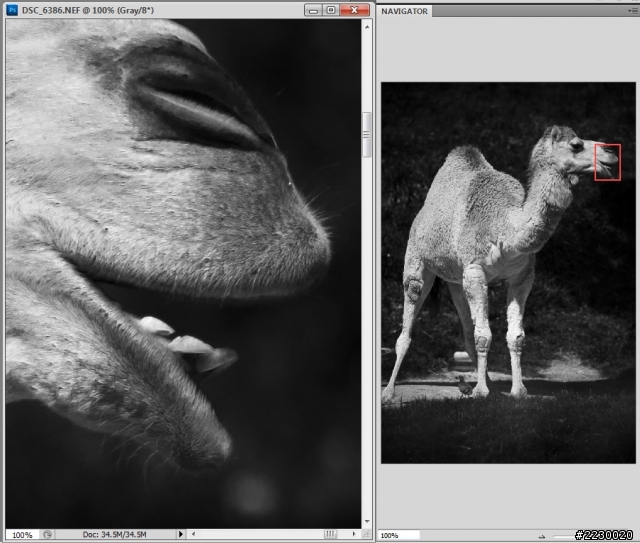Click the camel thumbnail in Navigator panel
This screenshot has width=640, height=543.
(x=508, y=273)
